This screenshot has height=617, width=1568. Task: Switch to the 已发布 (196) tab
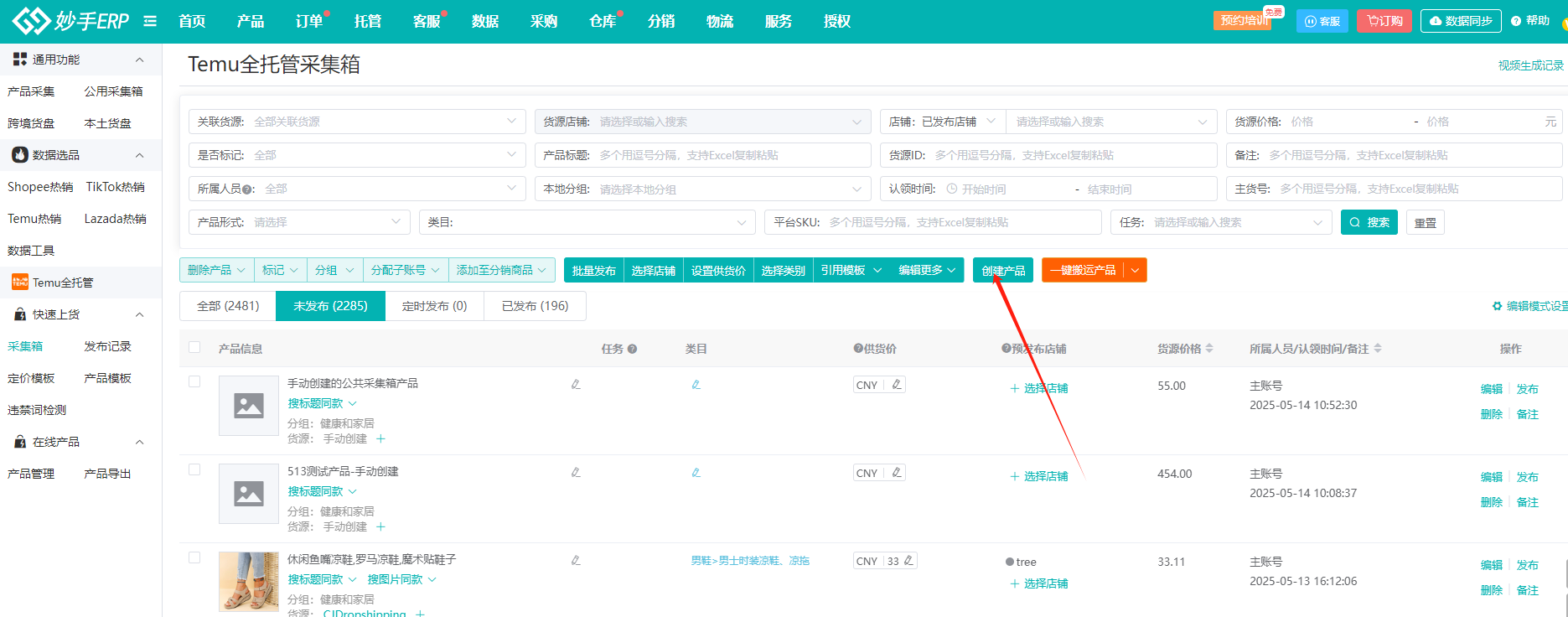[535, 306]
